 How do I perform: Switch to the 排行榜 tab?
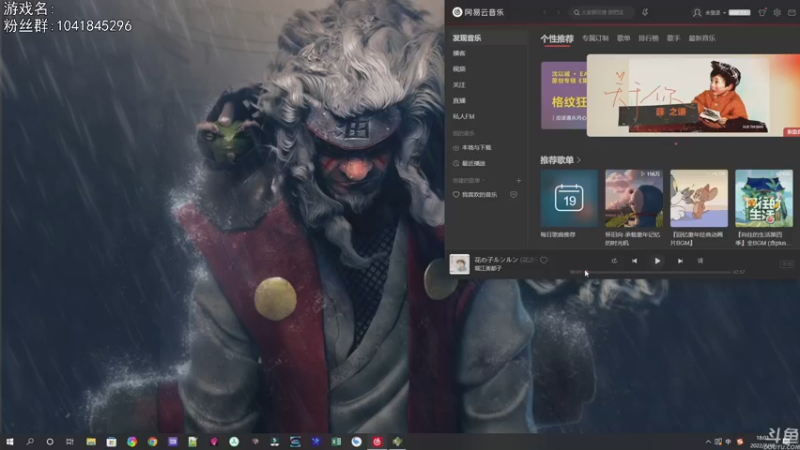coord(648,38)
